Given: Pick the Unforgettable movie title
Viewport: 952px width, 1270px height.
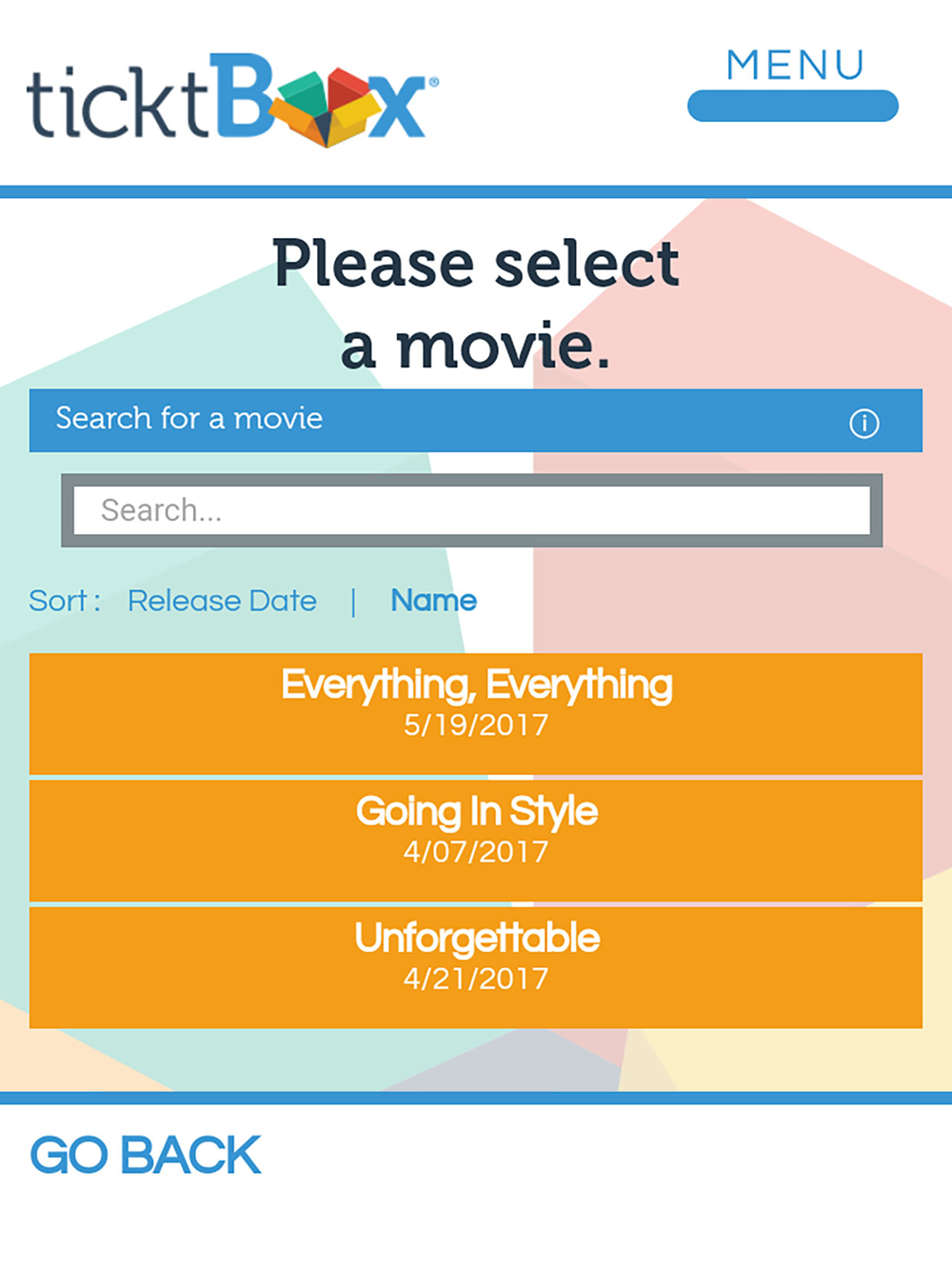Looking at the screenshot, I should coord(476,938).
